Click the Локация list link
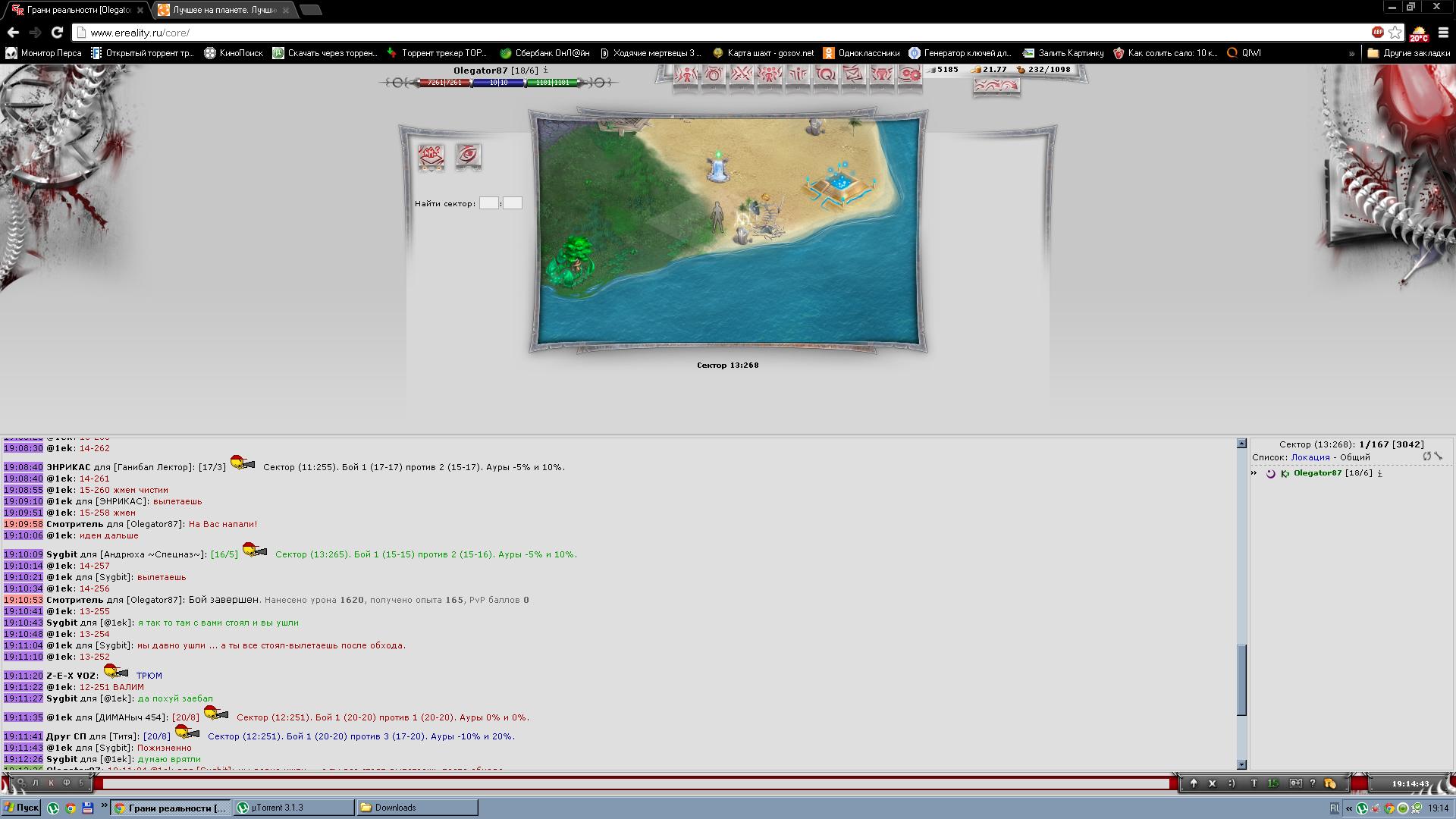 click(1310, 457)
